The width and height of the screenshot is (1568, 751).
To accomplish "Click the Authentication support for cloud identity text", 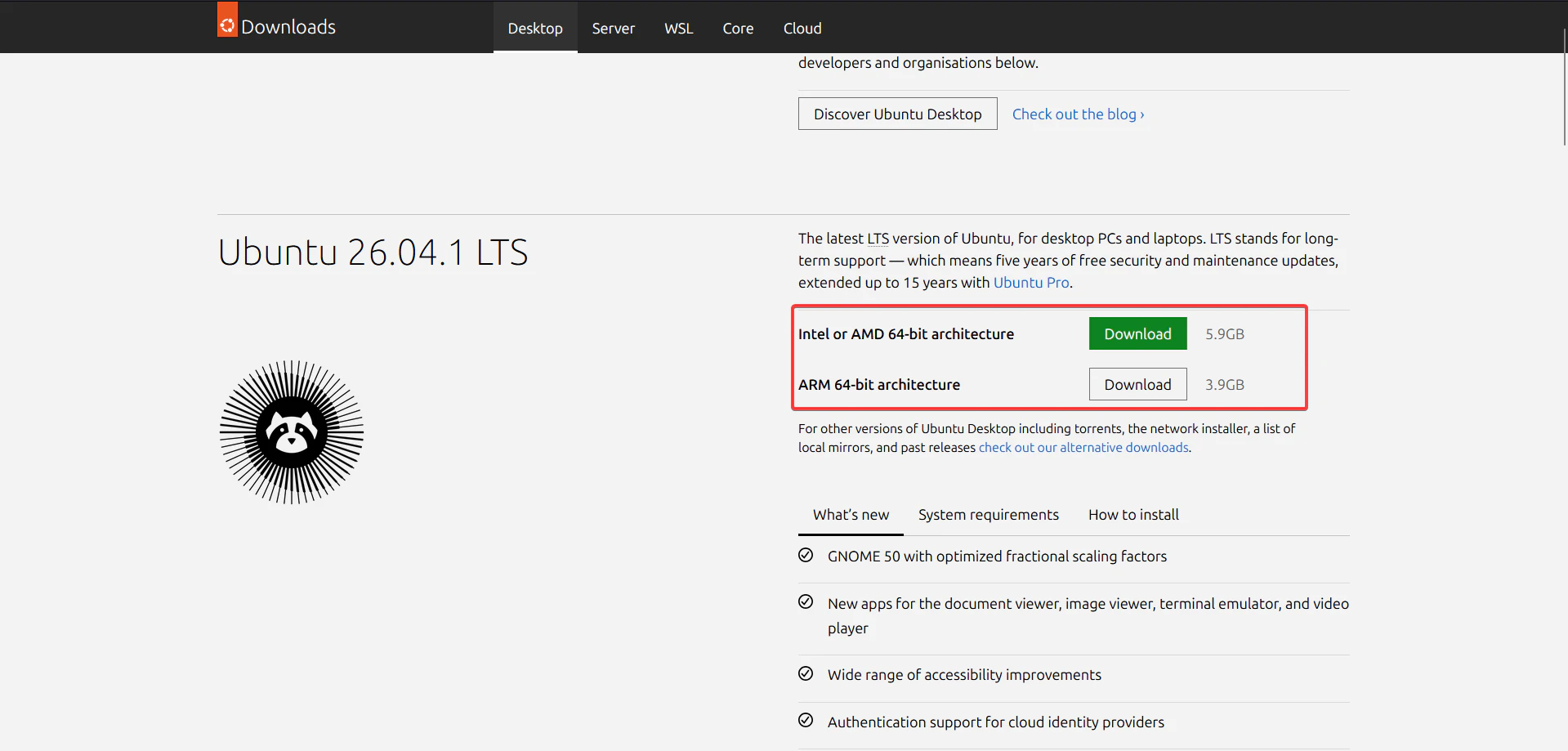I will coord(996,722).
